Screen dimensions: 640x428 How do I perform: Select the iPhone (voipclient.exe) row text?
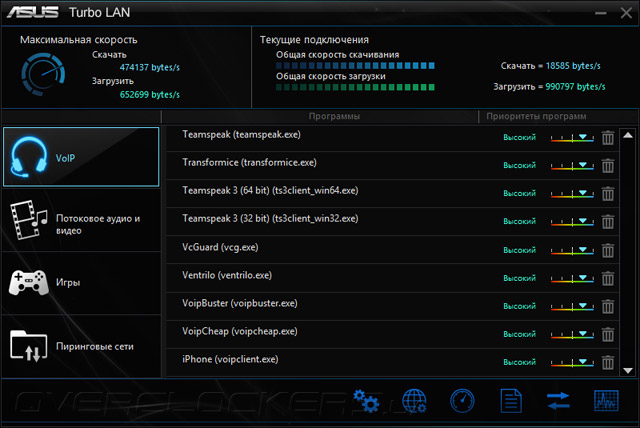[230, 359]
